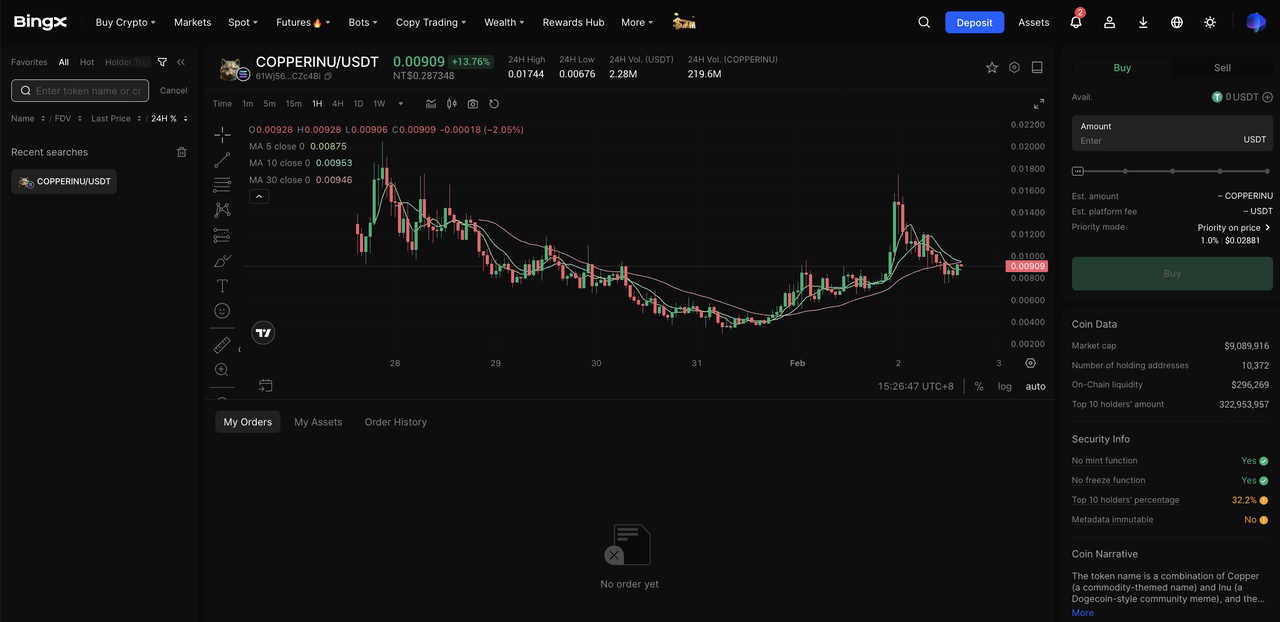Select the trend line drawing tool
The height and width of the screenshot is (622, 1280).
click(222, 160)
